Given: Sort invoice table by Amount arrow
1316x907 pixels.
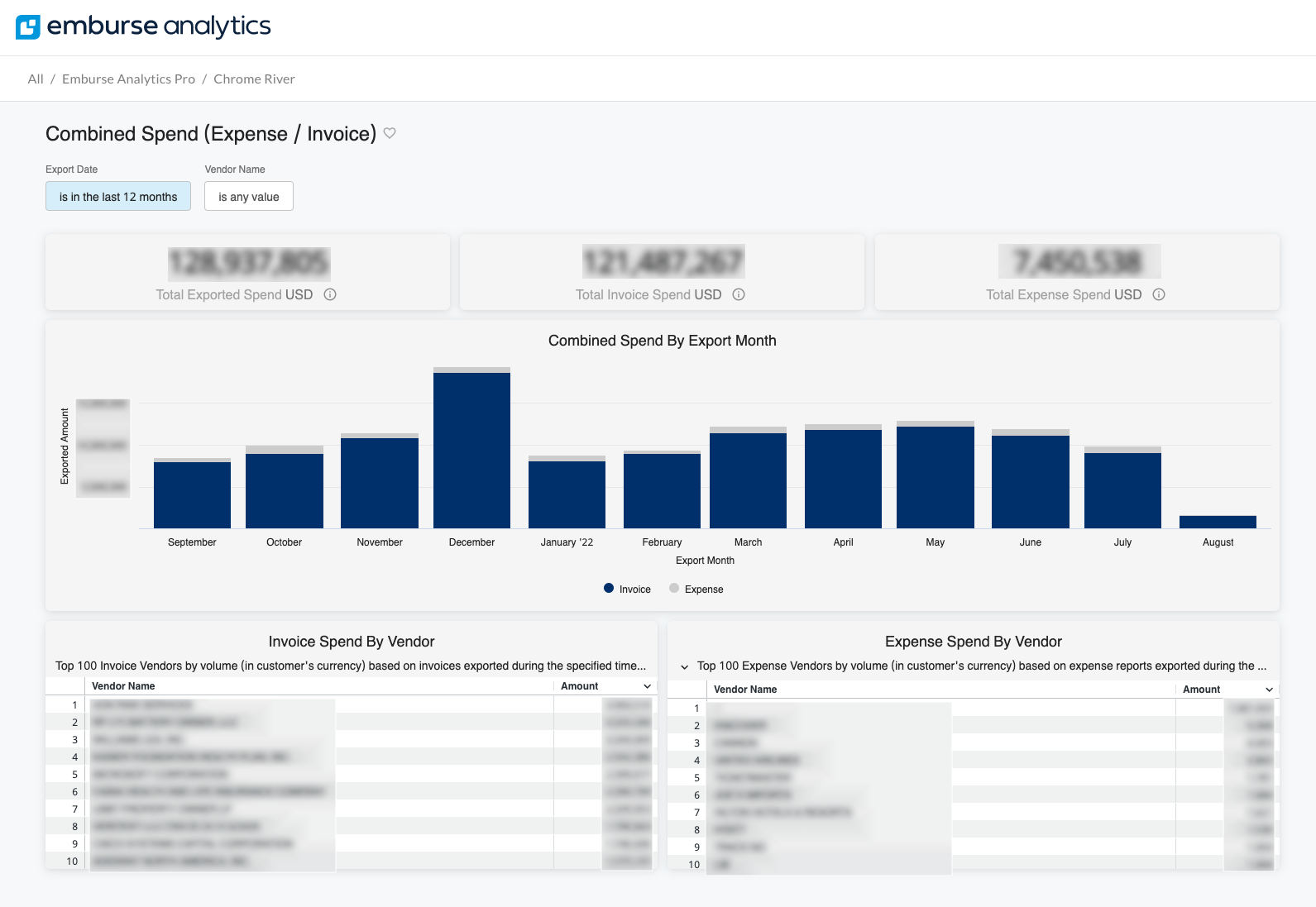Looking at the screenshot, I should 647,686.
